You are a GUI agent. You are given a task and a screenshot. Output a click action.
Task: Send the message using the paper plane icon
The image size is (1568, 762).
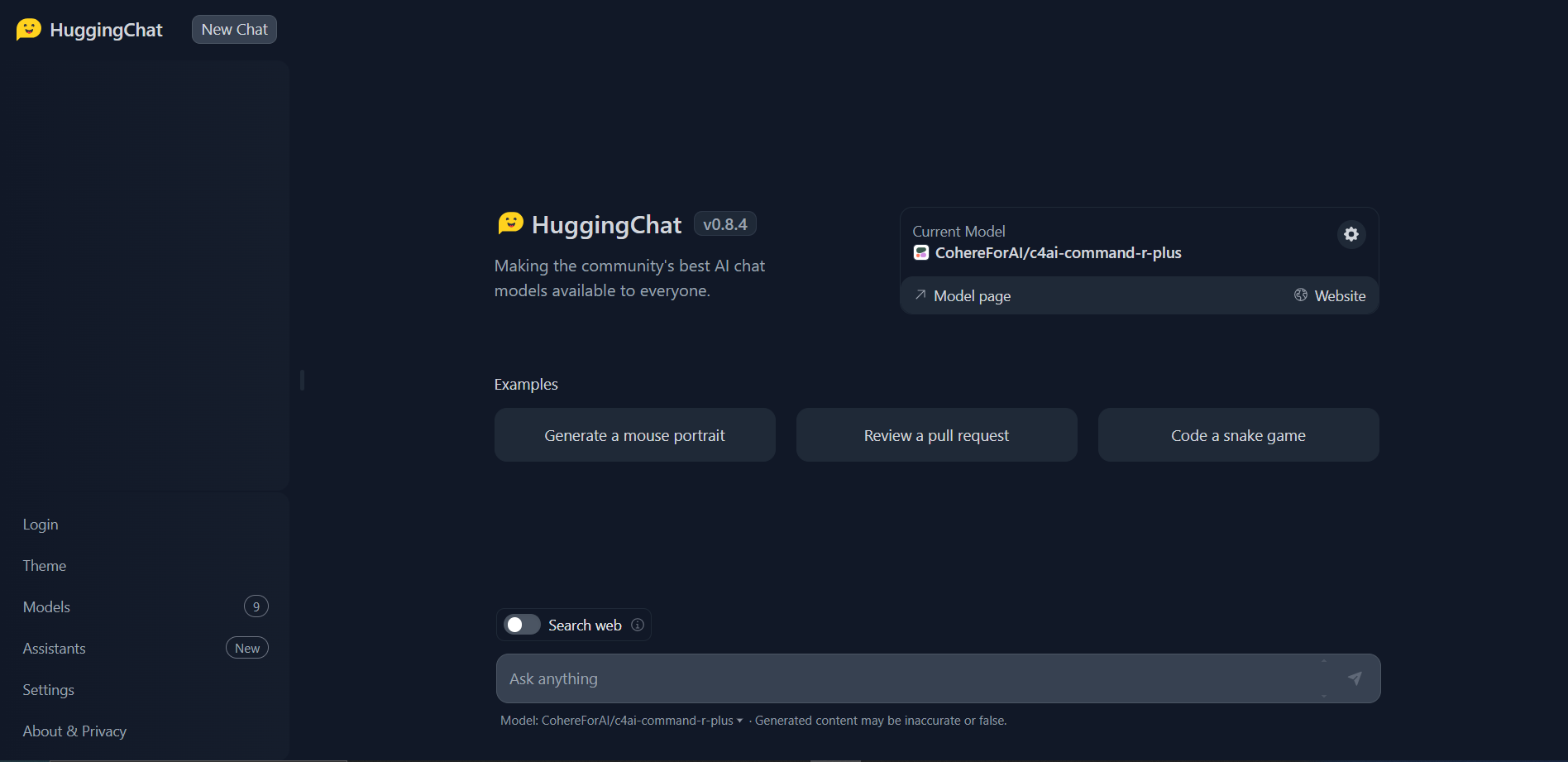(1355, 678)
